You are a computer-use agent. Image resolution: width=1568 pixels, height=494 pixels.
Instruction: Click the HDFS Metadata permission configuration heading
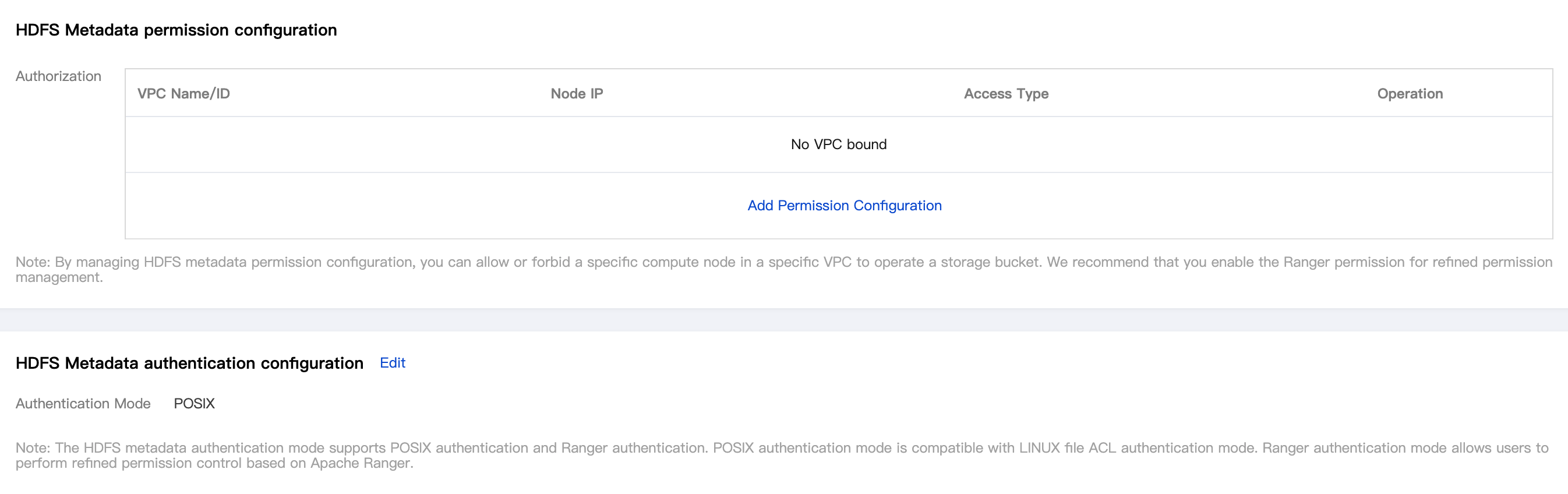click(176, 30)
